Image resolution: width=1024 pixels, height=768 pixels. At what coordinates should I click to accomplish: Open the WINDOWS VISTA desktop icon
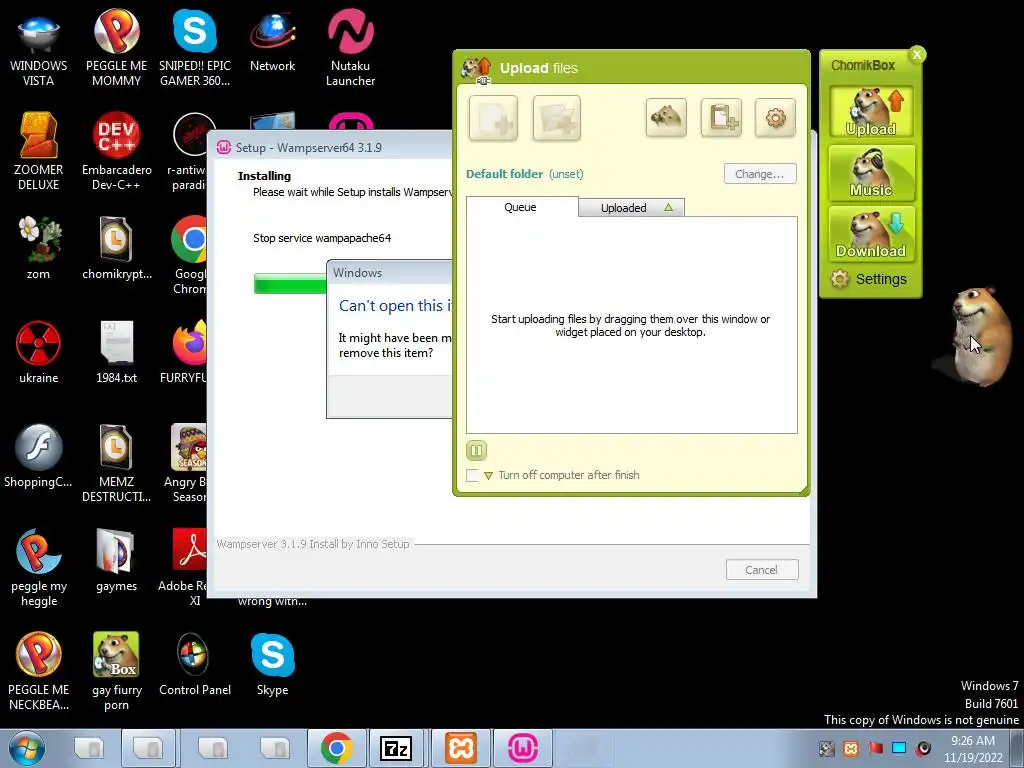[39, 47]
